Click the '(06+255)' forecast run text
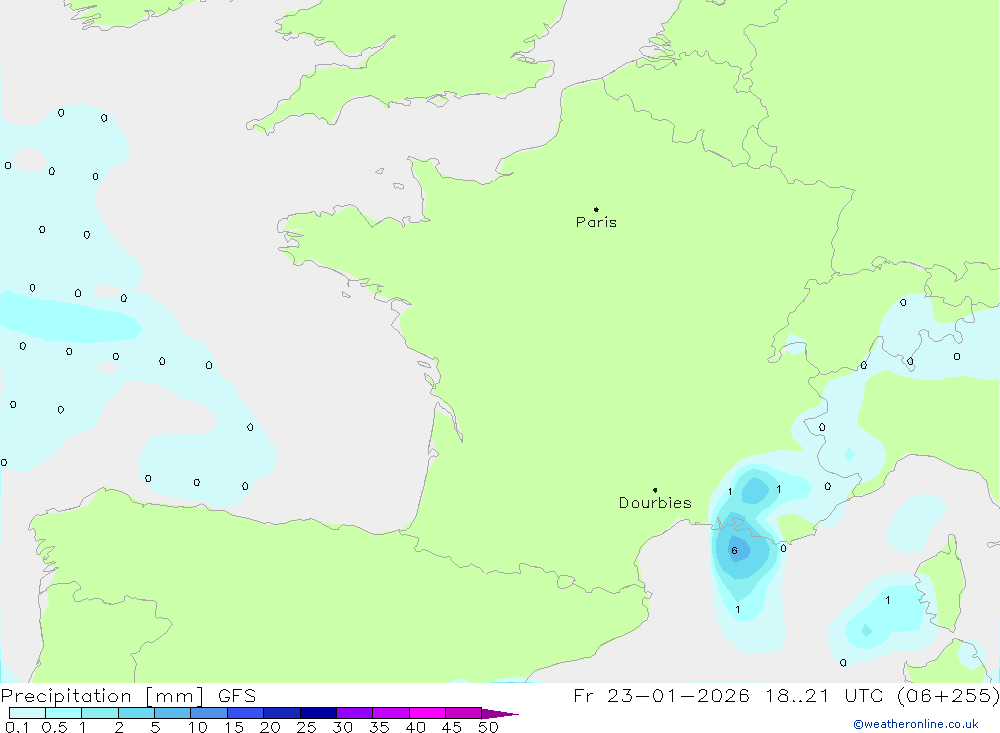Viewport: 1000px width, 733px height. click(x=948, y=696)
